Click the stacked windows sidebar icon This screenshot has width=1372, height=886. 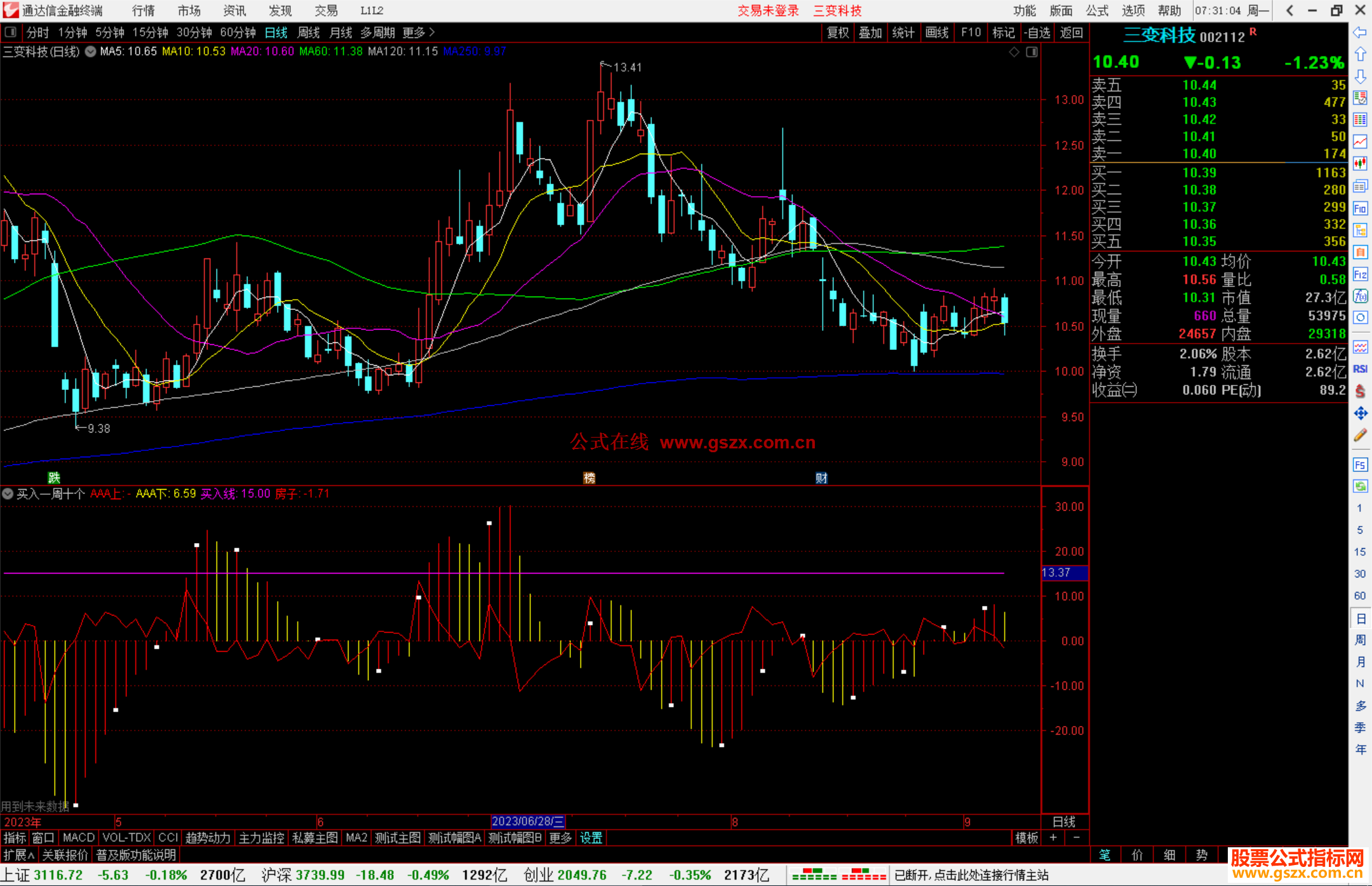click(x=1360, y=186)
